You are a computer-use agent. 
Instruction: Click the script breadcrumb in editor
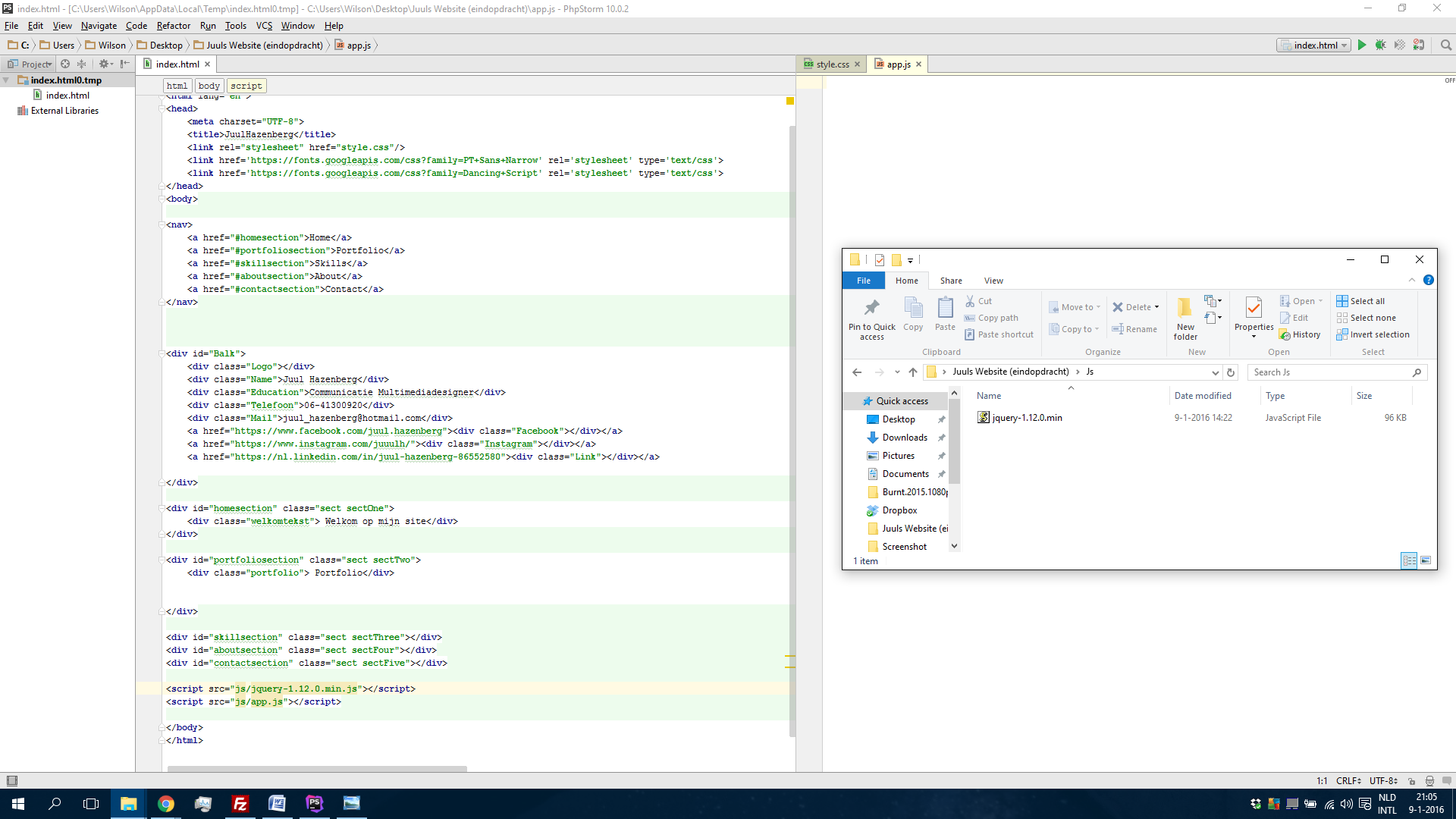246,86
